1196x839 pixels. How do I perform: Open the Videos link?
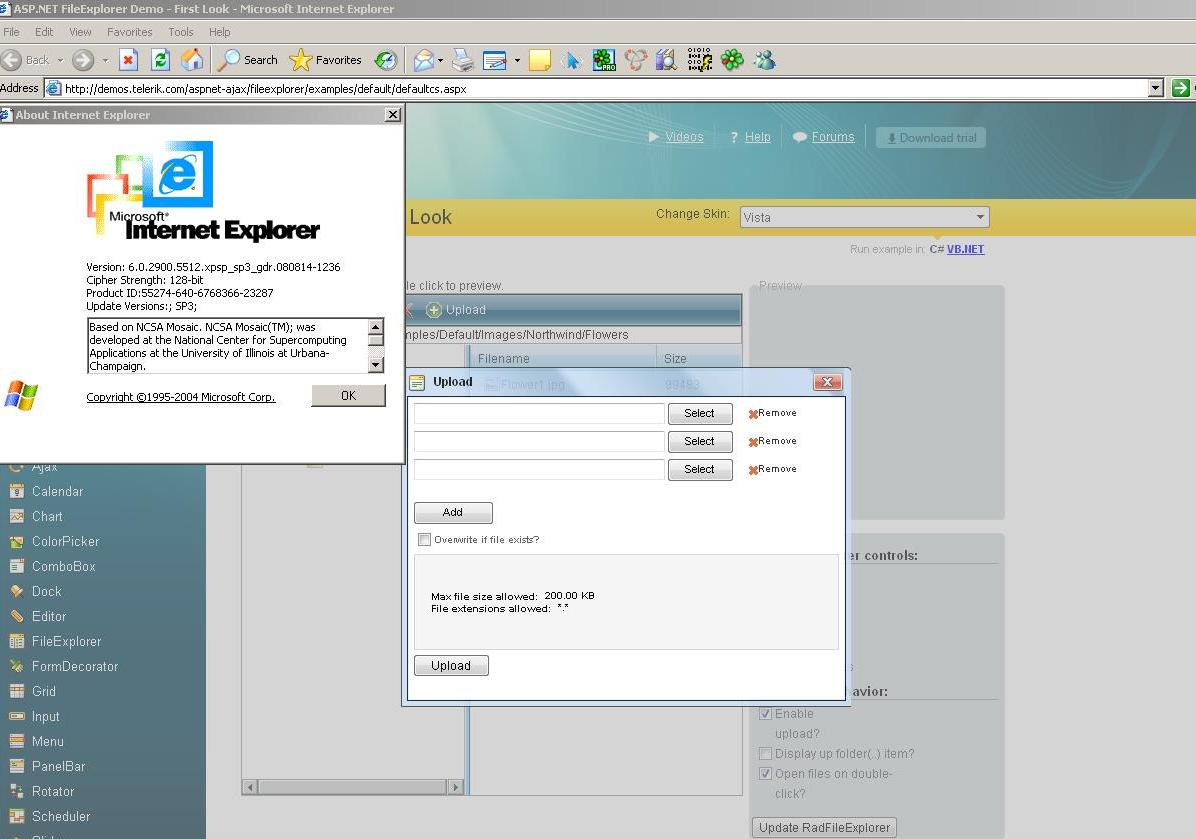684,137
